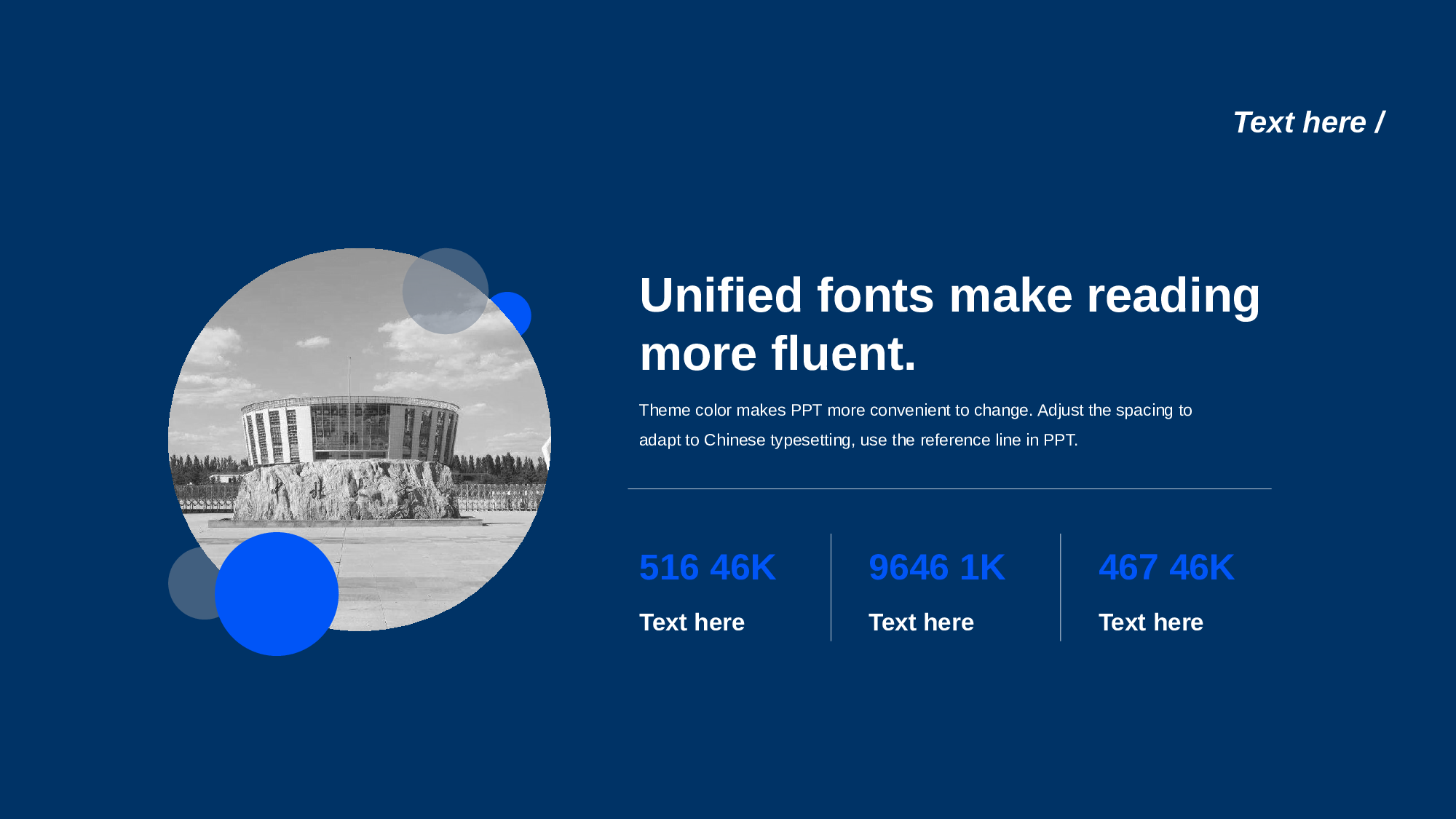Screen dimensions: 1456x819
Task: Select 'Text here' label under 9646 1K
Action: [921, 622]
